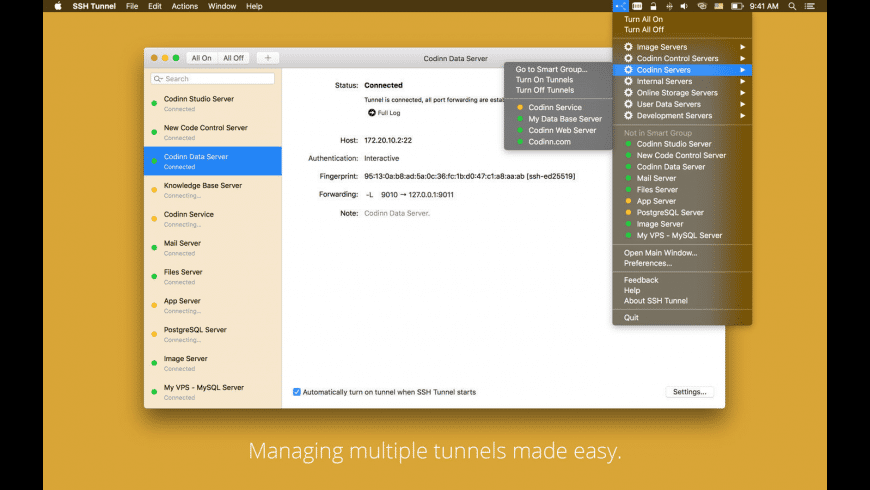Open Notification Center list icon
Screen dimensions: 870x490
810,6
